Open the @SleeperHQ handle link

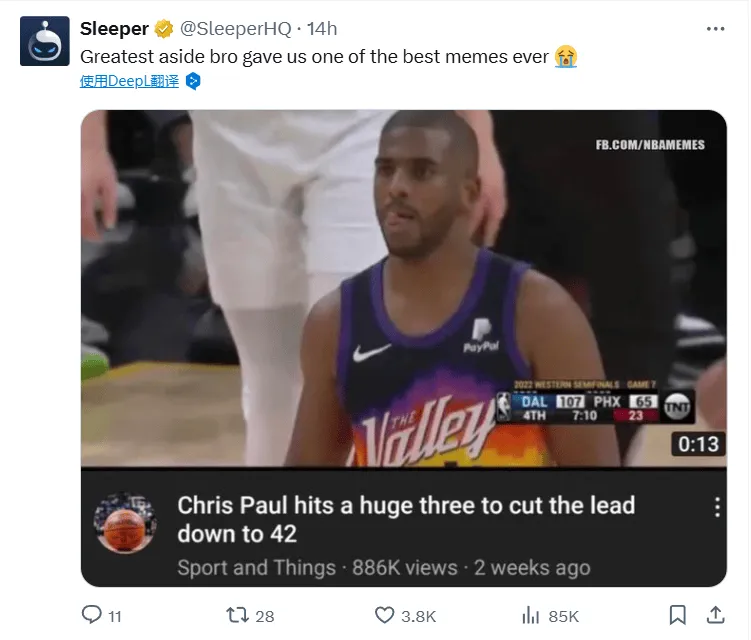pyautogui.click(x=236, y=29)
